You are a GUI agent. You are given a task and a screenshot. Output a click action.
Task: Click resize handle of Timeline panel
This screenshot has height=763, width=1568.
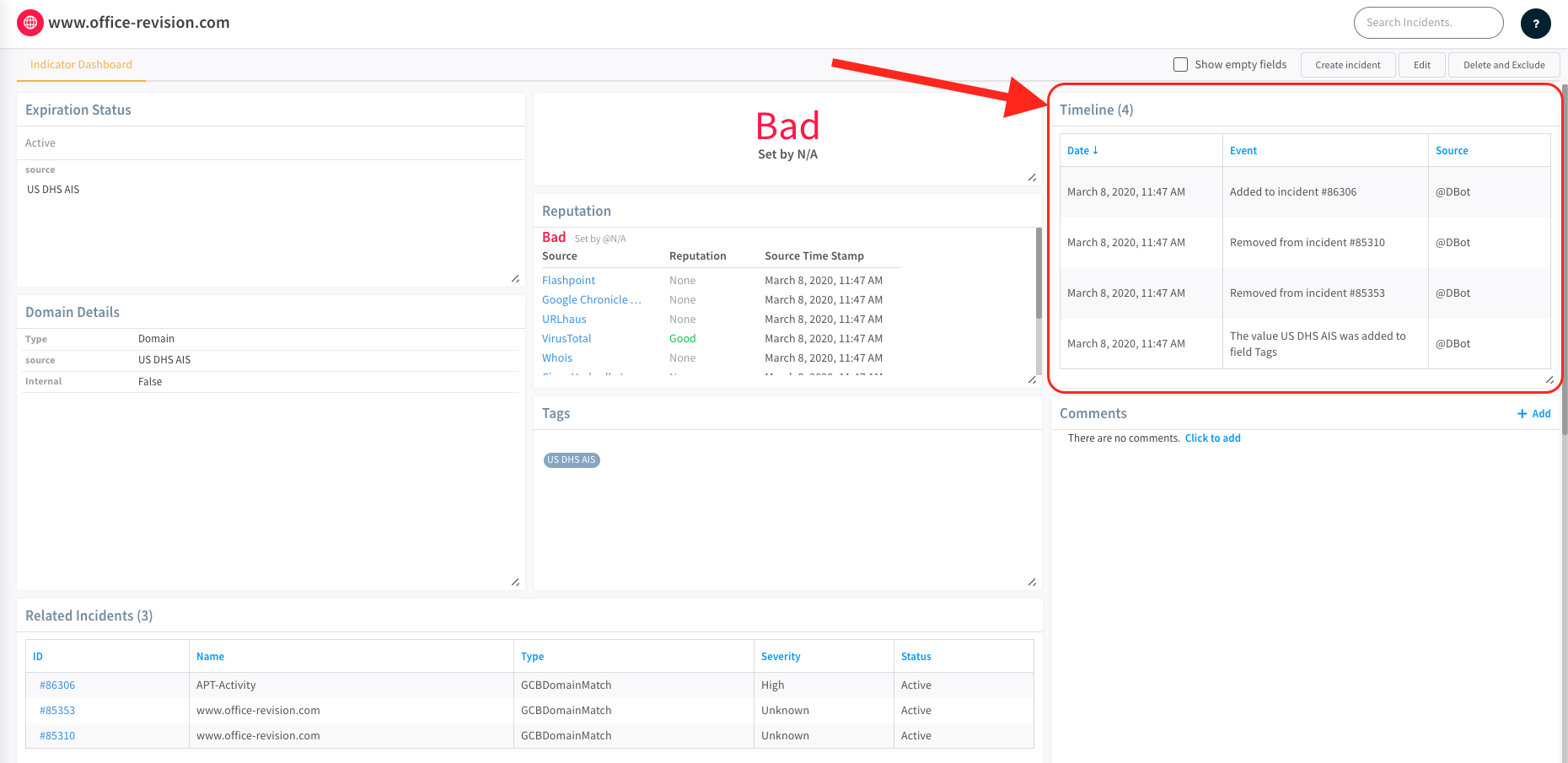(x=1549, y=380)
